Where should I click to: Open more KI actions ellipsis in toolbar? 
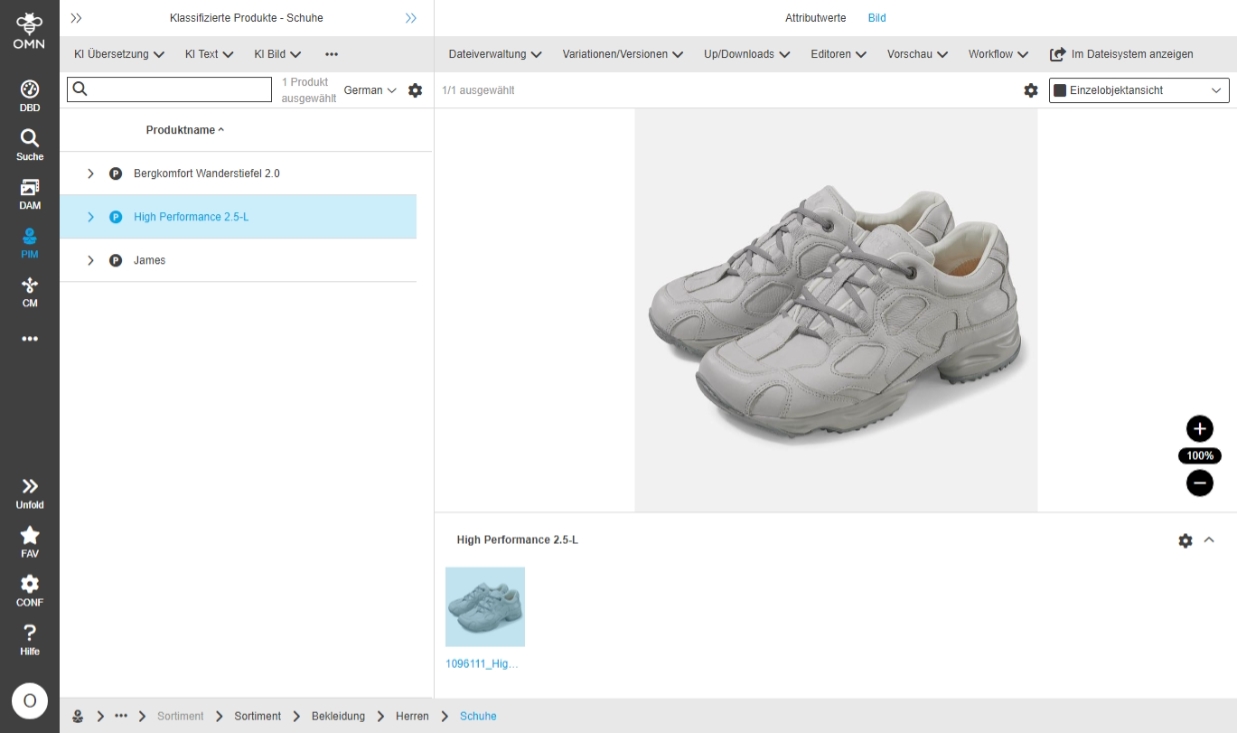331,54
